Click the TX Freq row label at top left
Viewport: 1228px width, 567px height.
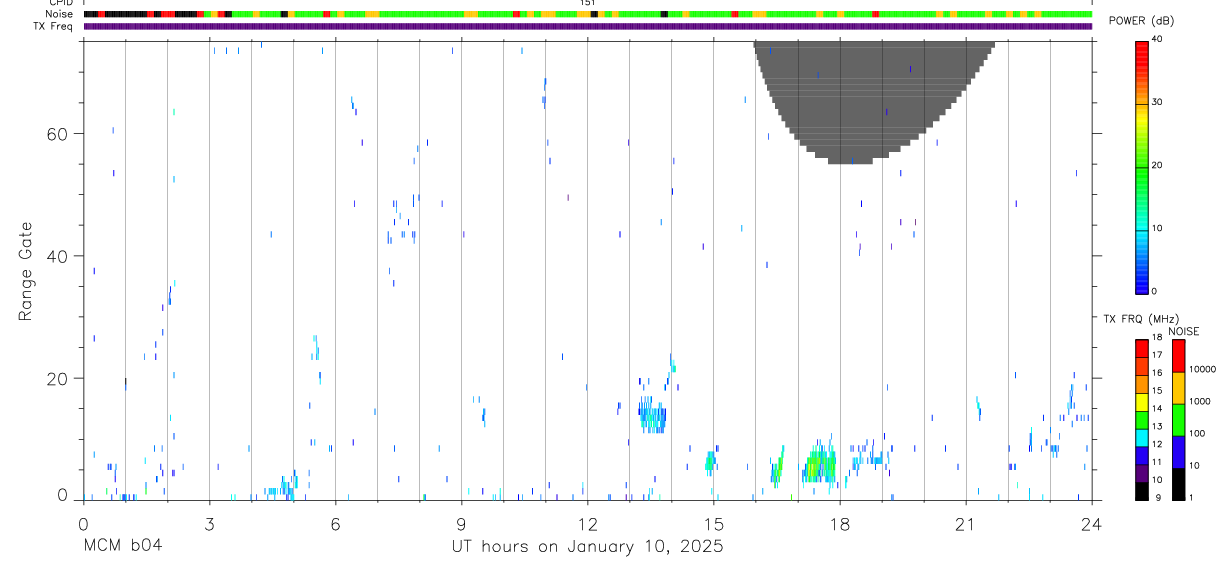53,26
